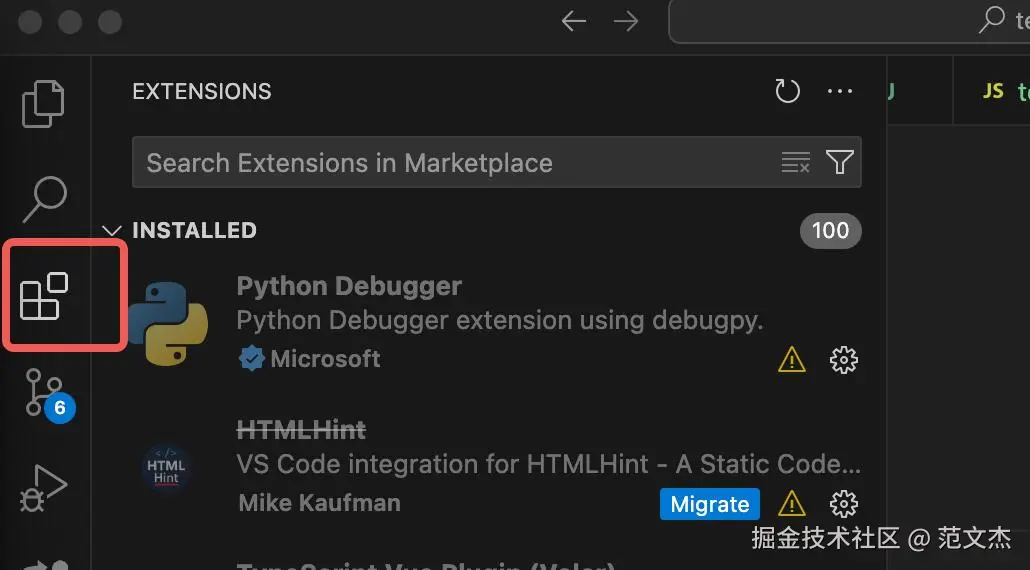Click the warning icon on Python Debugger

tap(791, 359)
